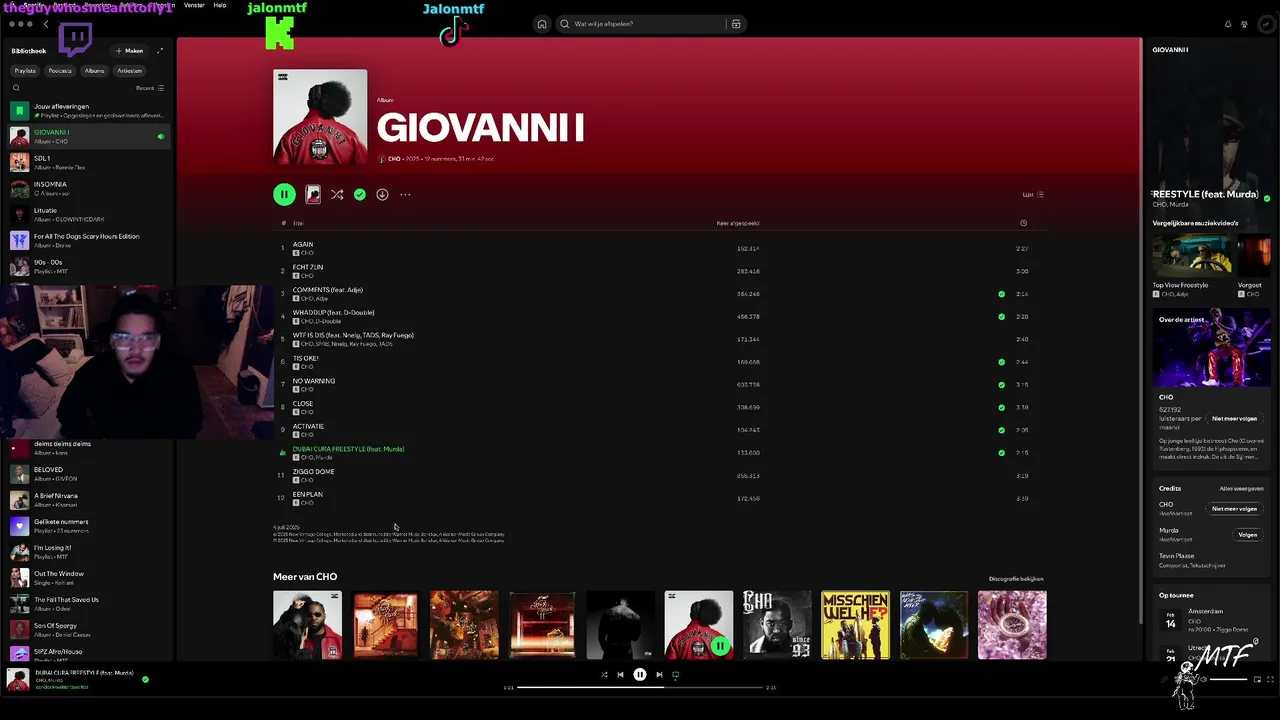Toggle shuffle for the GIOVANNI I album
Image resolution: width=1280 pixels, height=720 pixels.
click(x=337, y=195)
